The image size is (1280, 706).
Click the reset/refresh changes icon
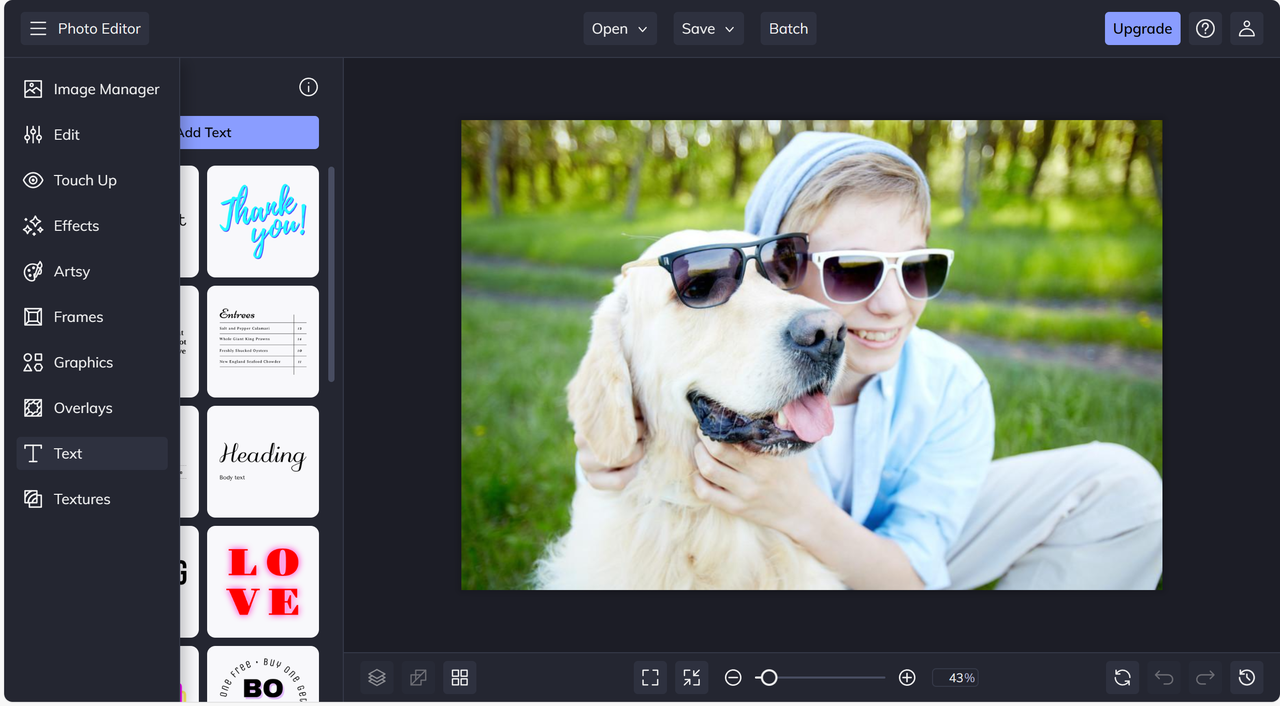1123,678
